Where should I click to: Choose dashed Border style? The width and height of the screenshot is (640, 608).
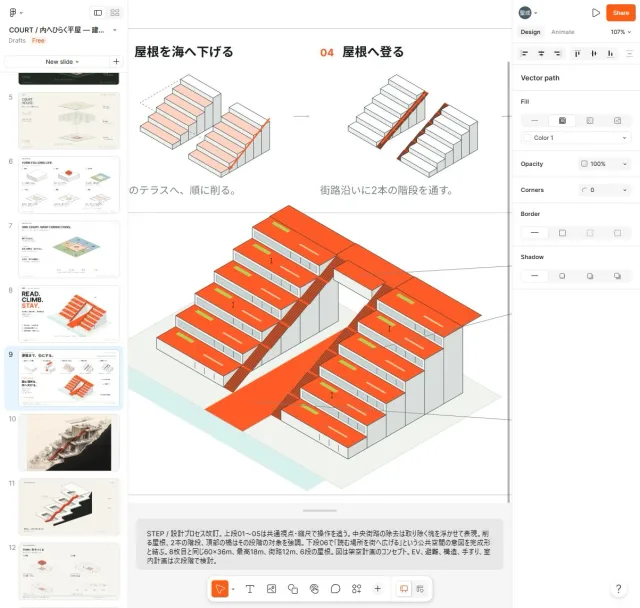click(590, 233)
